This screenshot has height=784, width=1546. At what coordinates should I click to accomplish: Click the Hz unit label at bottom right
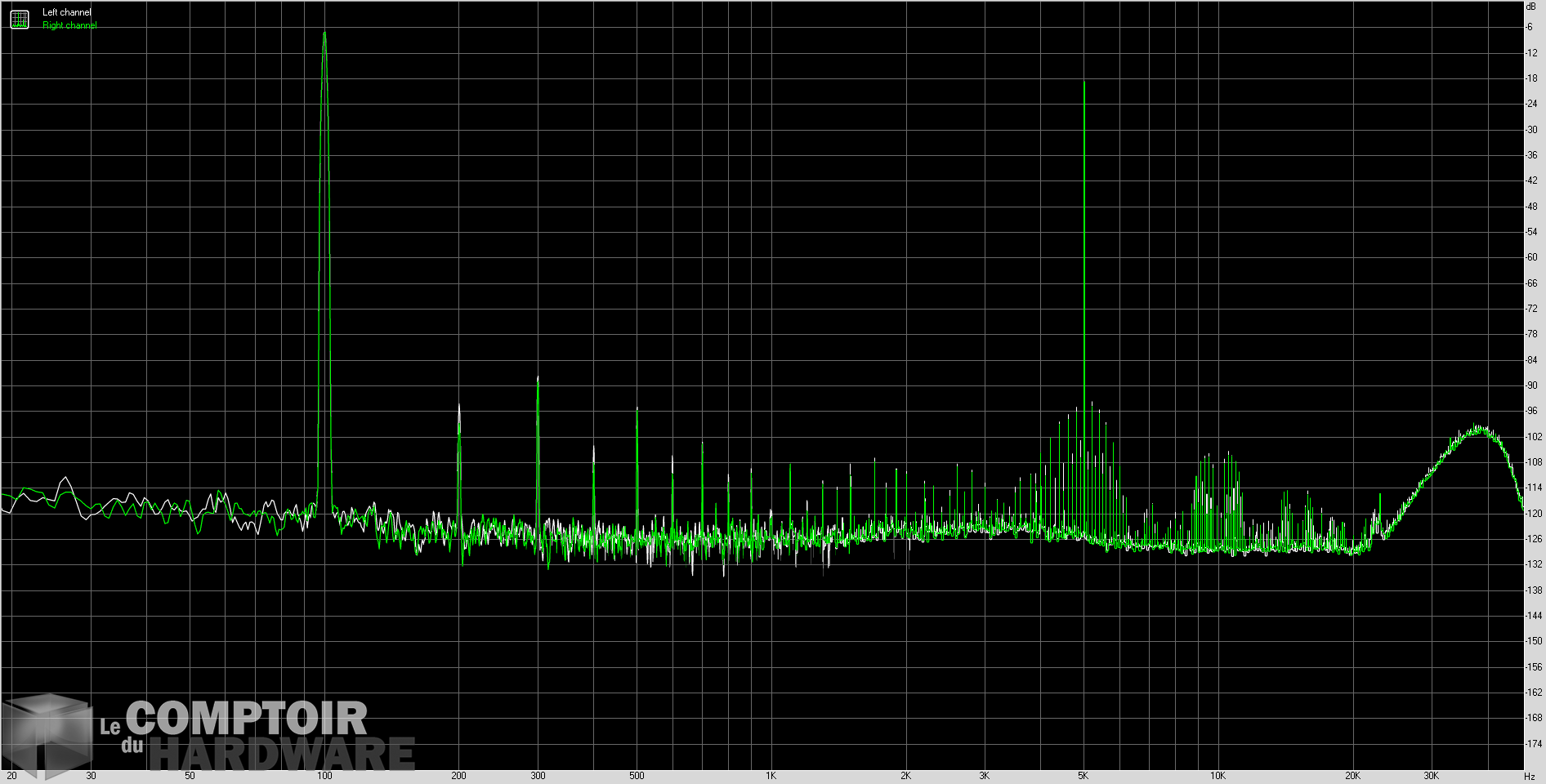click(1530, 777)
